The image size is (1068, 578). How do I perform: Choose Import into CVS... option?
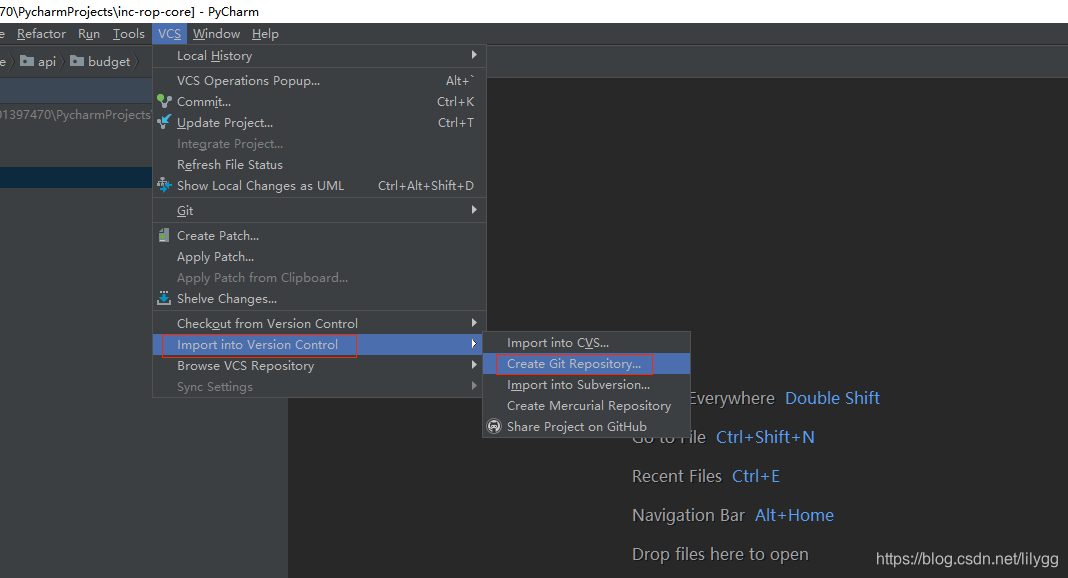pos(586,343)
